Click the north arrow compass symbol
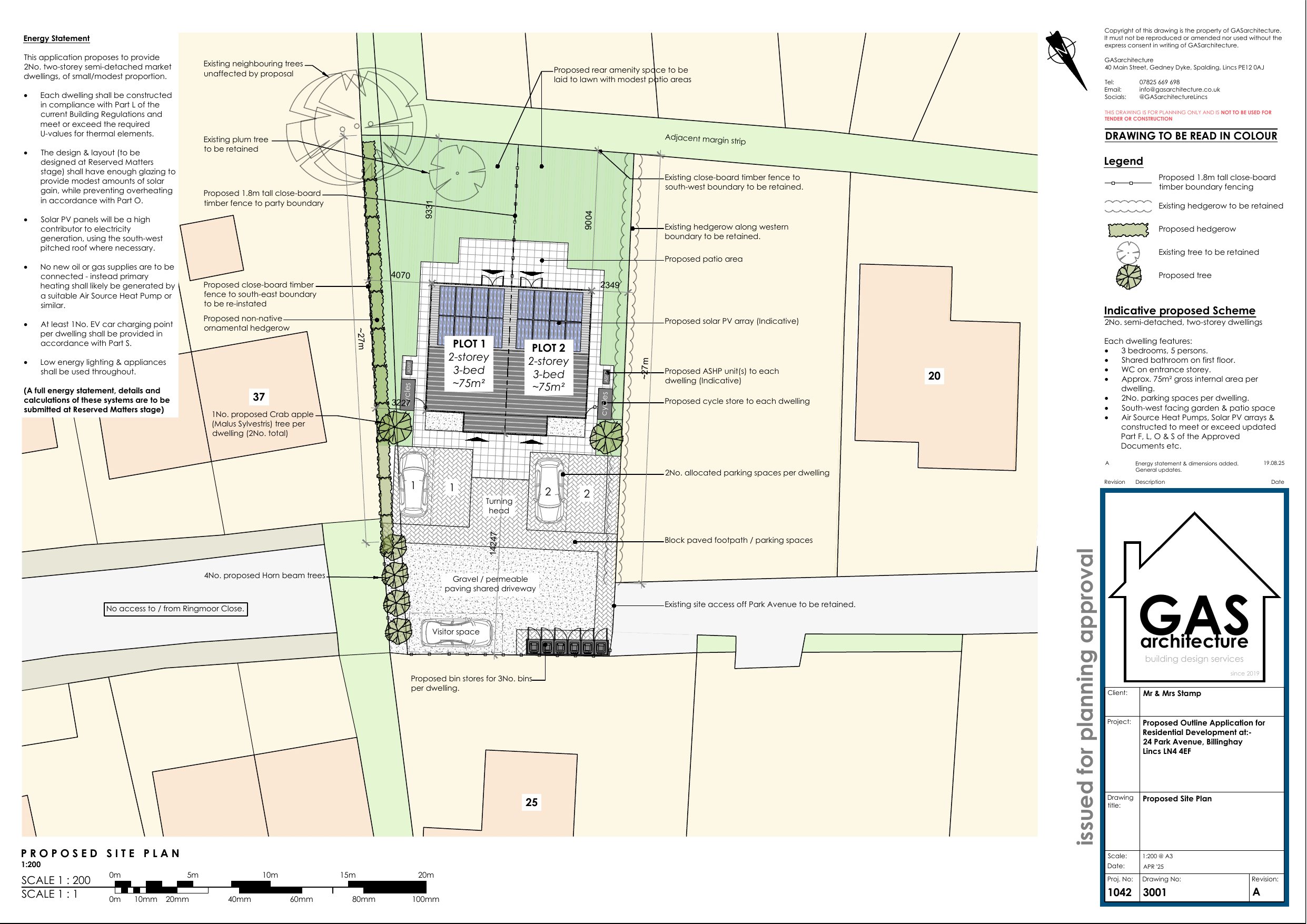Screen dimensions: 1307x924 coord(1062,51)
